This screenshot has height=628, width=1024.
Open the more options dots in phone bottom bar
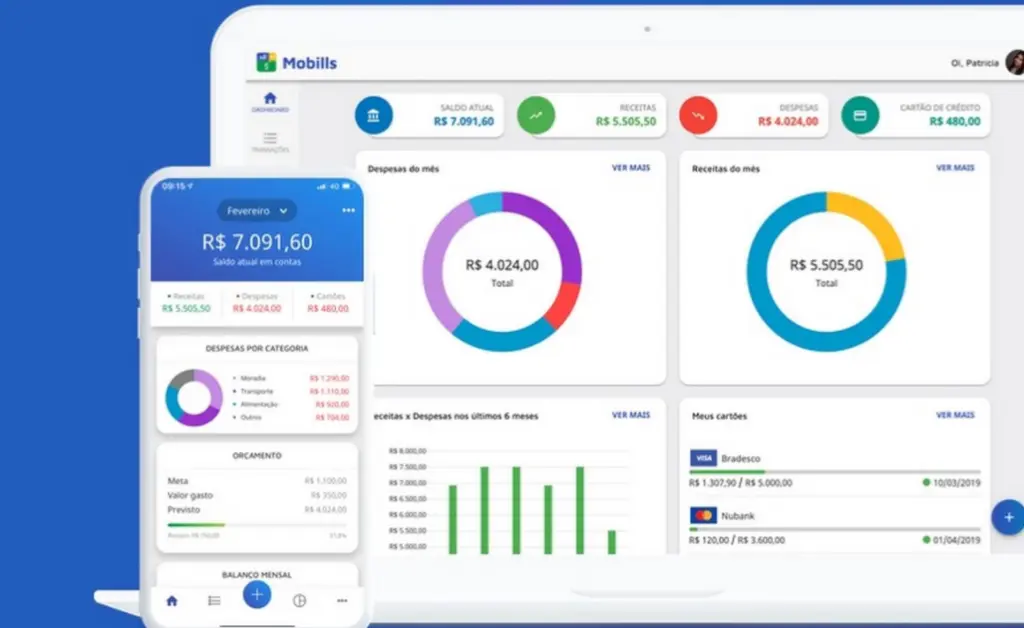point(342,601)
